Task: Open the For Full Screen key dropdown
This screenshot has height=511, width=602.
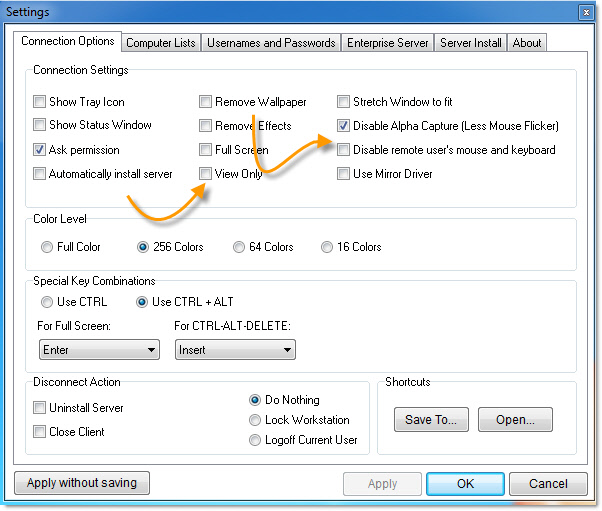Action: coord(99,349)
